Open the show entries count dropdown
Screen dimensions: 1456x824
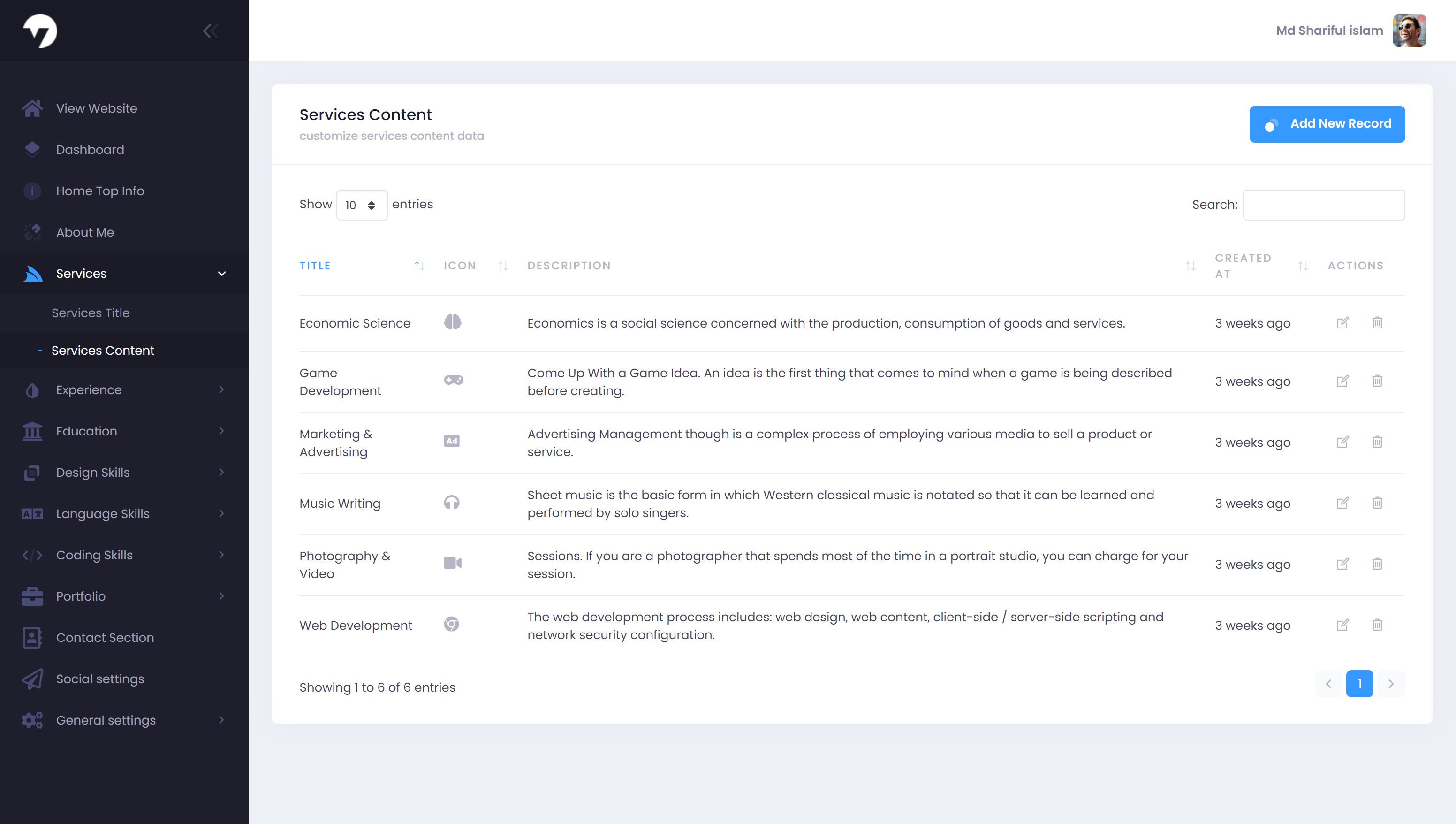[362, 205]
